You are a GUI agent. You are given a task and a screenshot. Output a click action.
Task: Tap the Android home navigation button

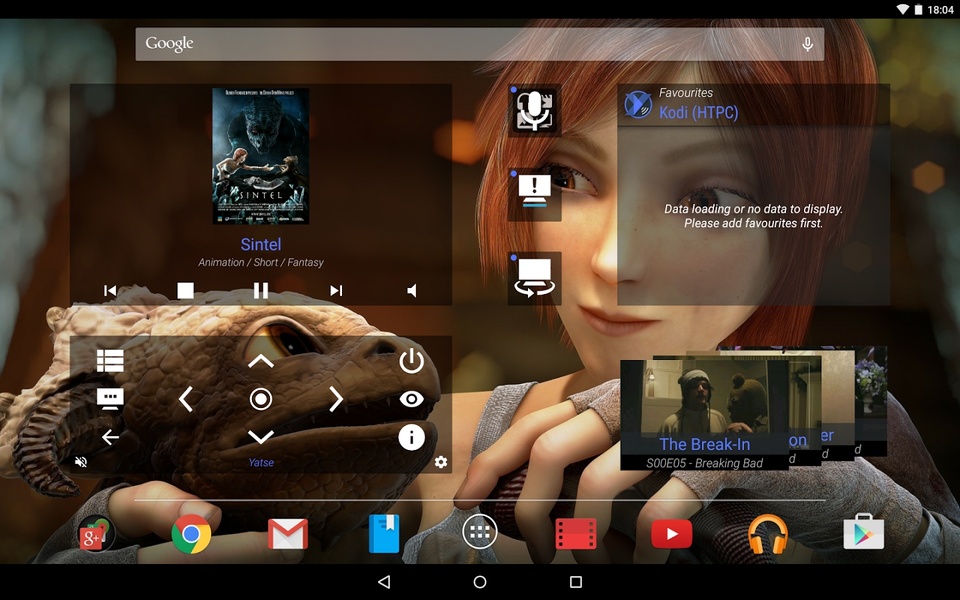coord(480,582)
